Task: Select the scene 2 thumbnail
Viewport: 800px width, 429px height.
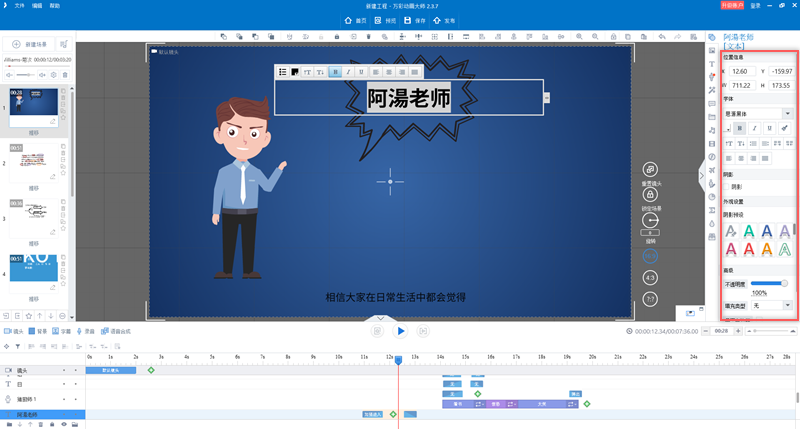Action: point(34,163)
